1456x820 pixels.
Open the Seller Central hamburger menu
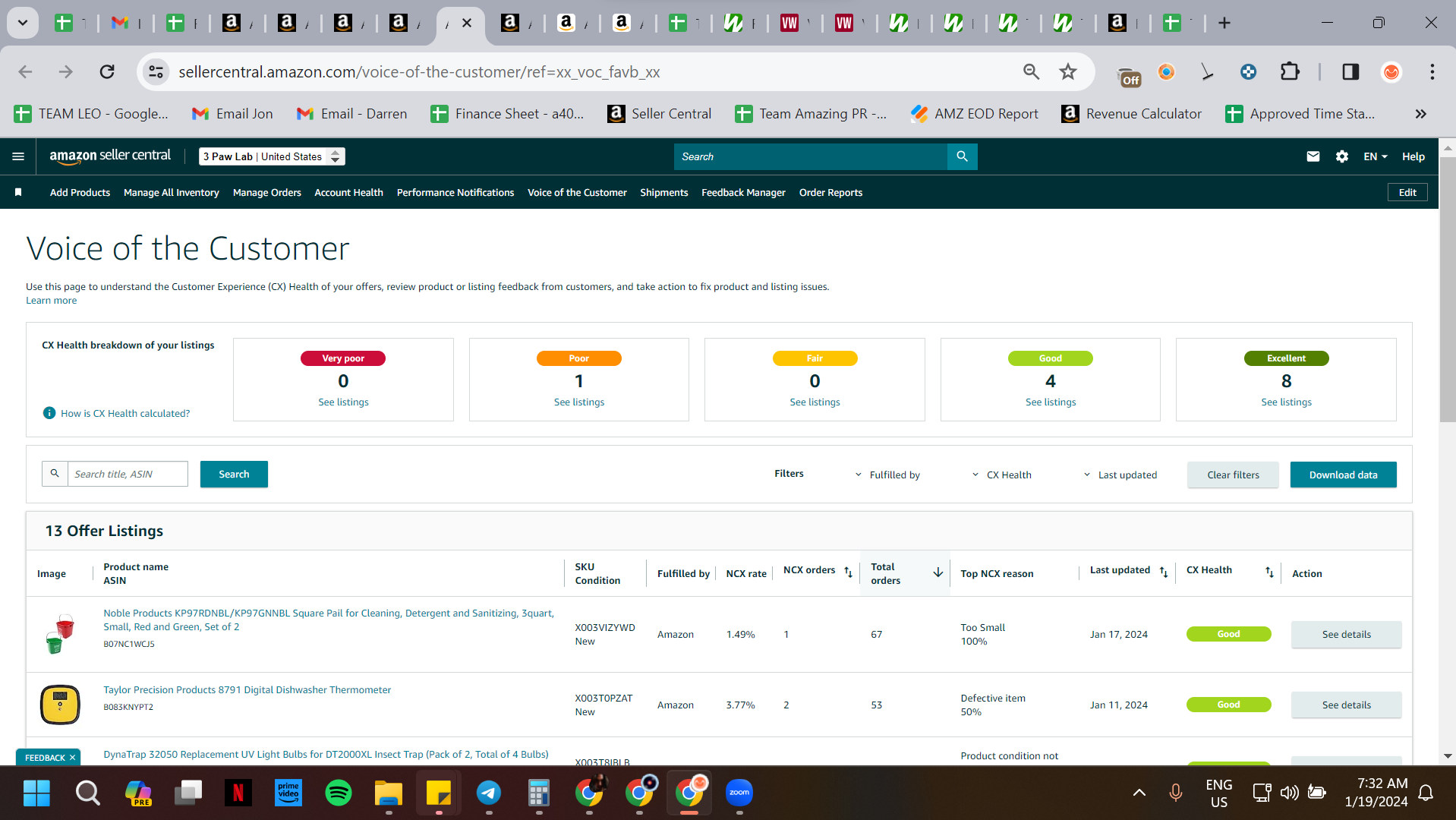18,156
